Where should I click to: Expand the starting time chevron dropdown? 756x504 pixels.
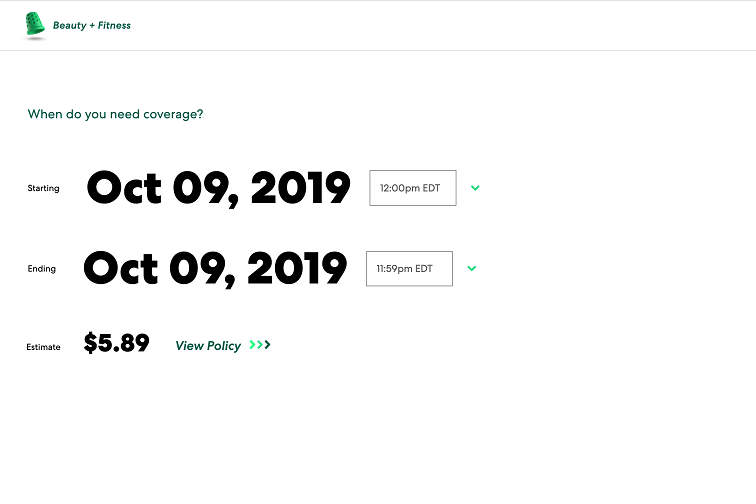[475, 188]
